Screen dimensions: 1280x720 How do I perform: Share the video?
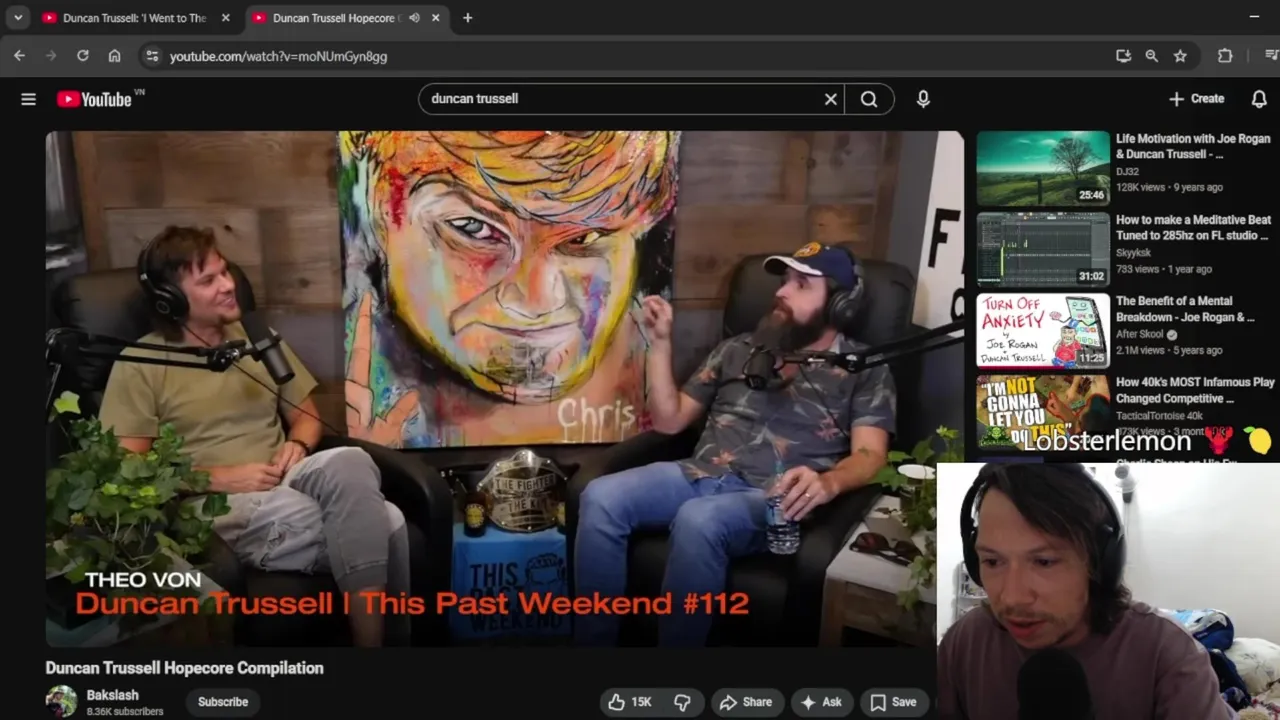[x=746, y=702]
